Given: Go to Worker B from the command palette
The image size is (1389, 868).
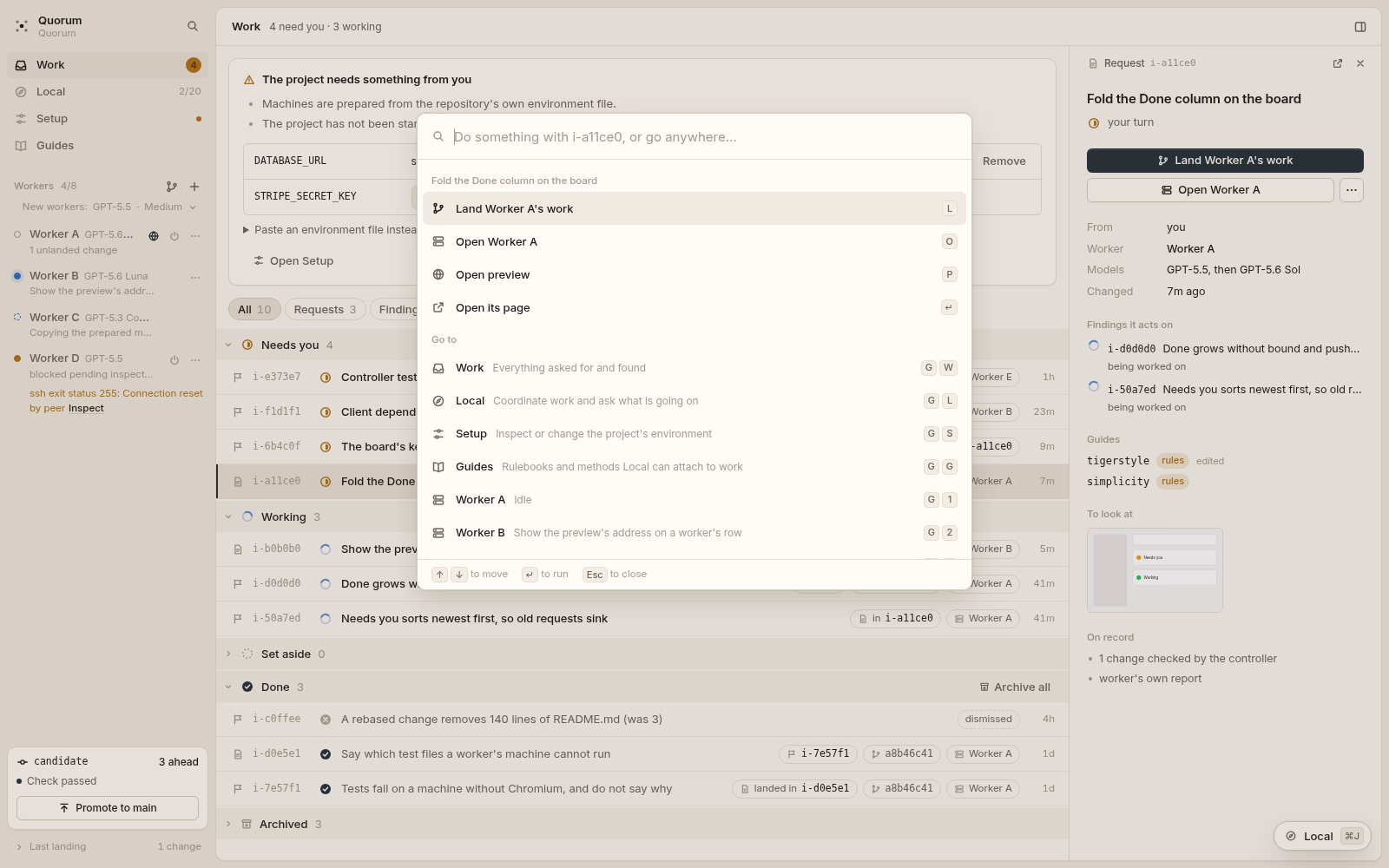Looking at the screenshot, I should [694, 533].
